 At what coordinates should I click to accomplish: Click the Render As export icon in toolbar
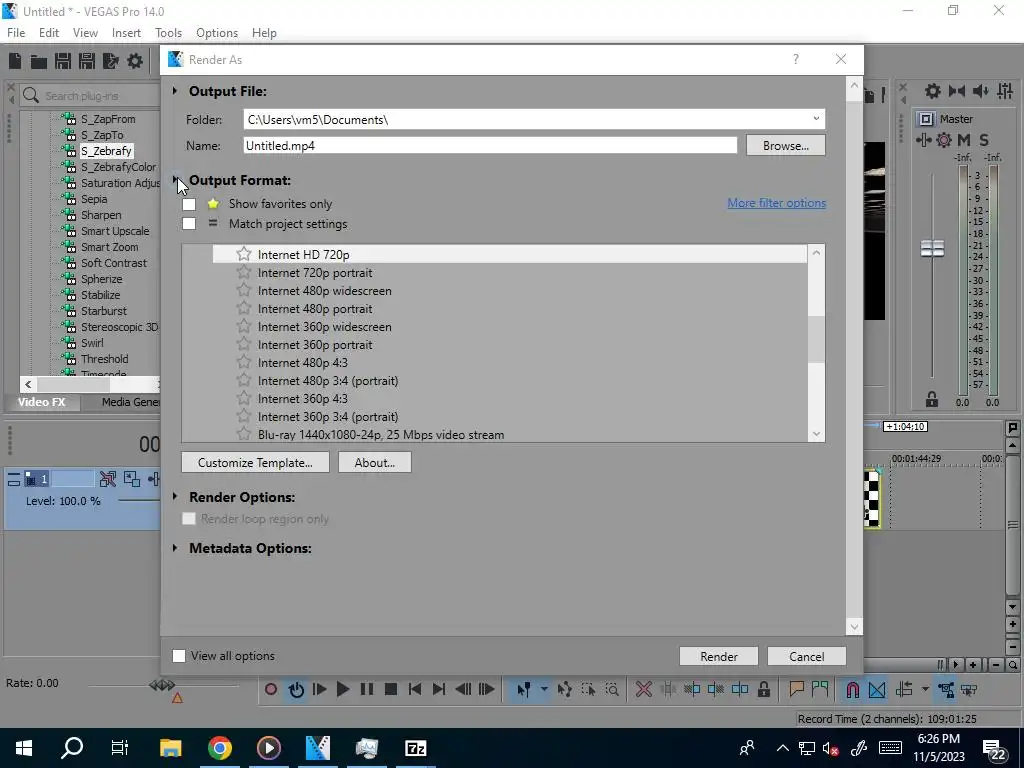click(x=111, y=61)
